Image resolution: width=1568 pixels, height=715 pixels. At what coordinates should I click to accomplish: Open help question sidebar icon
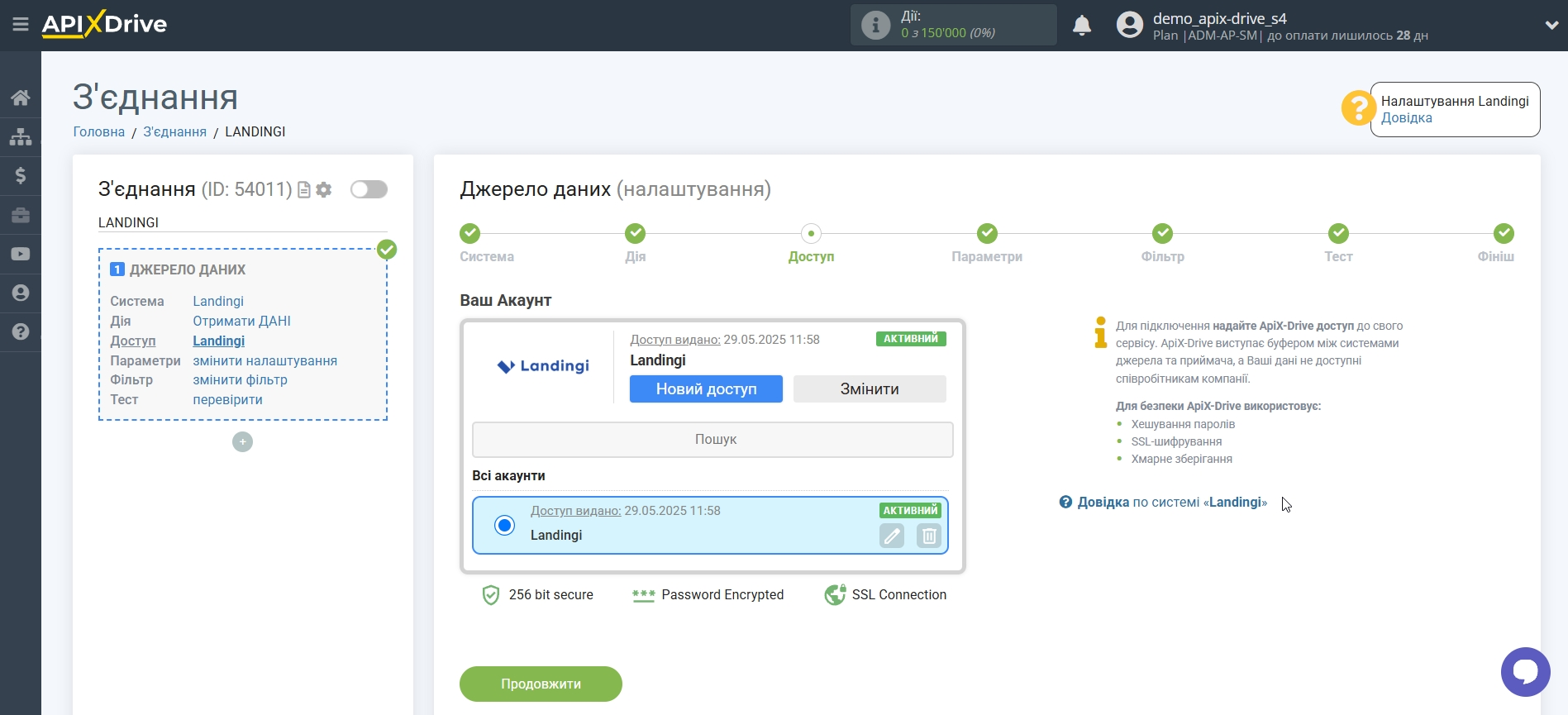[21, 331]
